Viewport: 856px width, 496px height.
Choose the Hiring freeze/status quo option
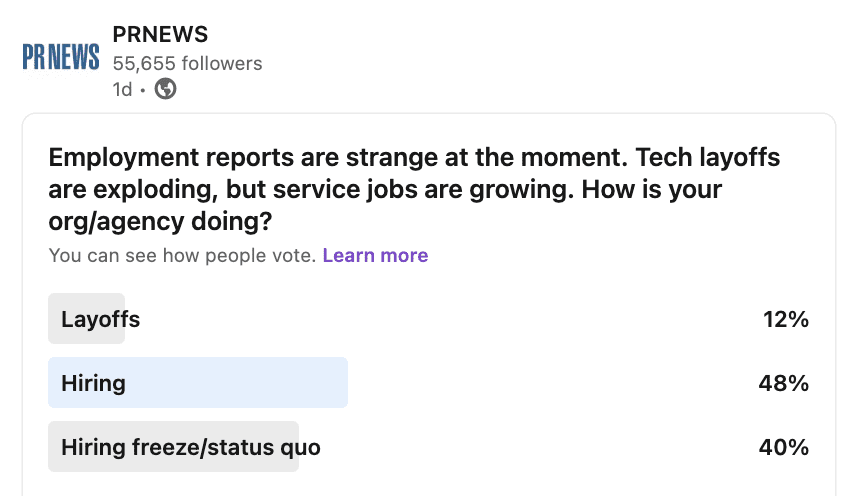click(190, 447)
